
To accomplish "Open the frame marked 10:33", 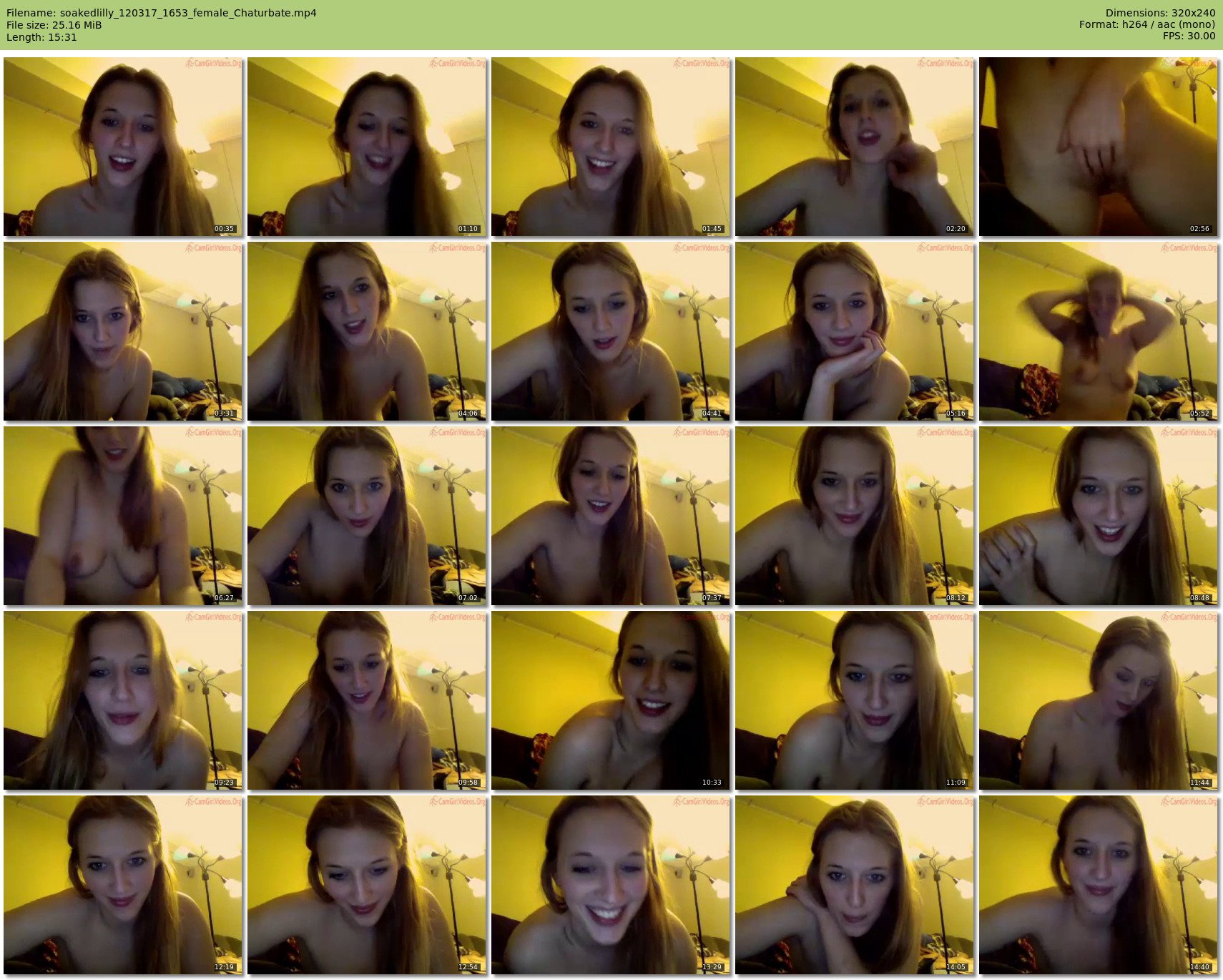I will (x=611, y=700).
